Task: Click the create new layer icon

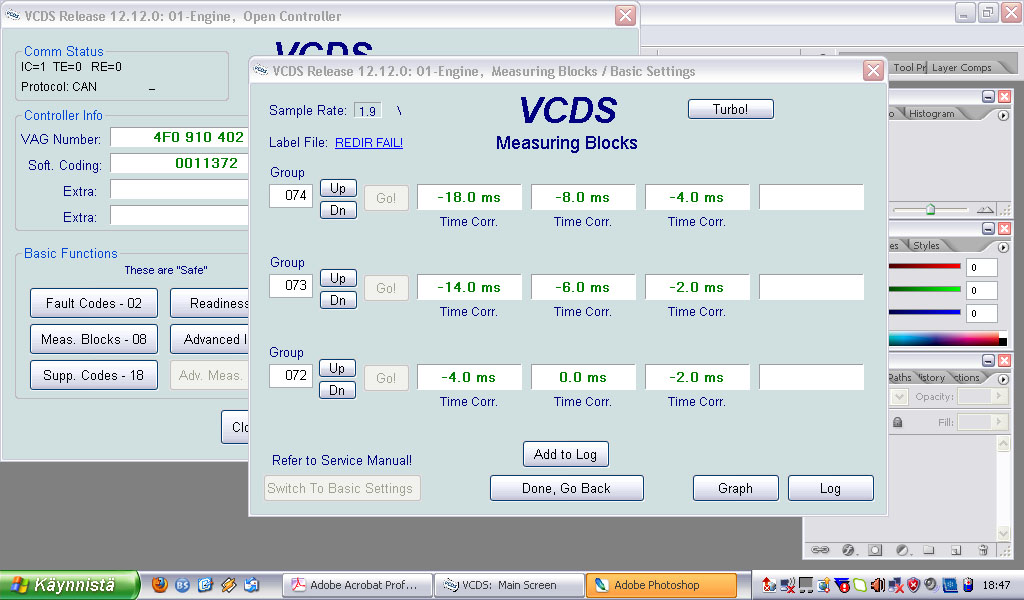Action: 956,549
